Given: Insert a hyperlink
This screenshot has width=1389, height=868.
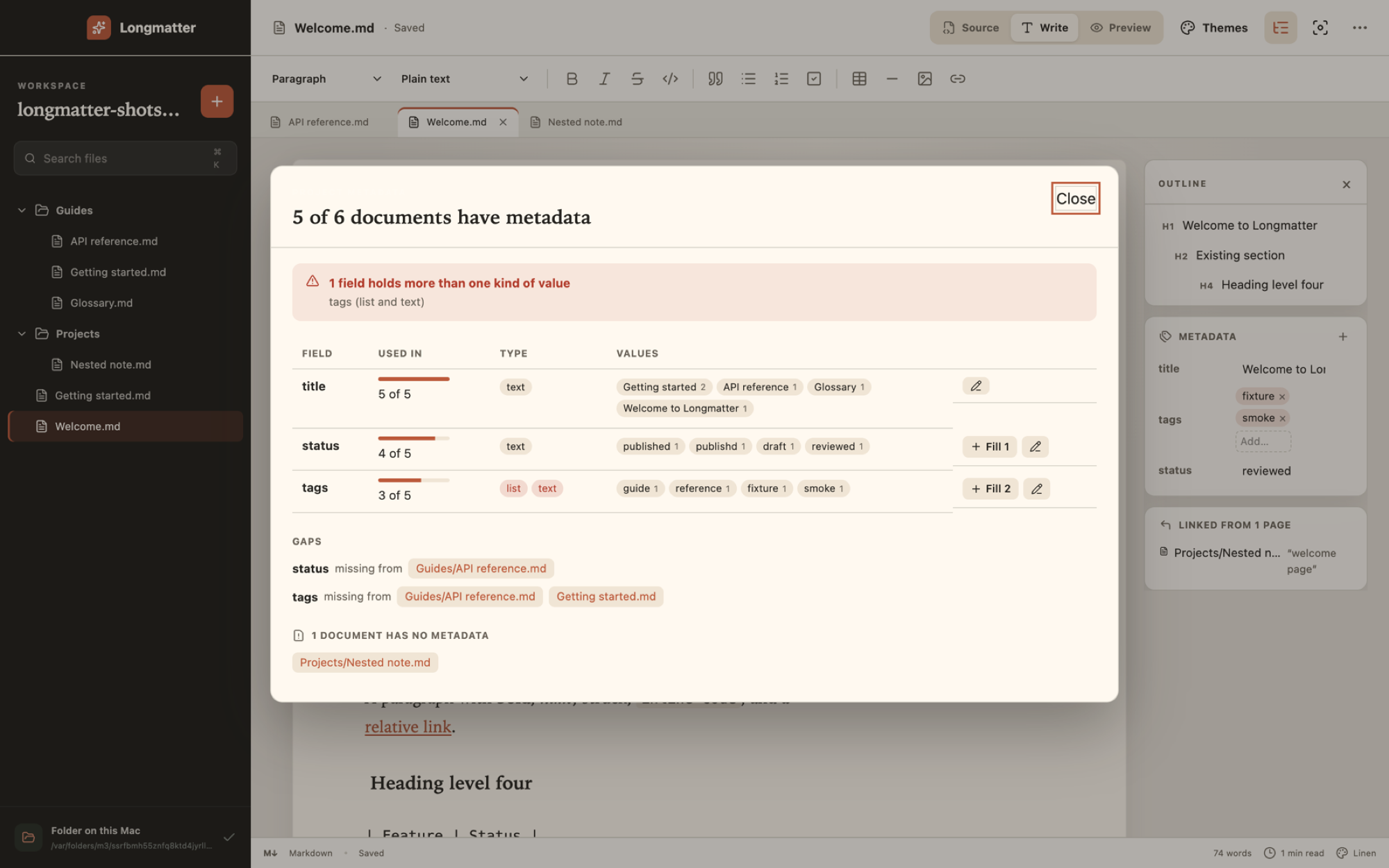Looking at the screenshot, I should click(x=958, y=78).
